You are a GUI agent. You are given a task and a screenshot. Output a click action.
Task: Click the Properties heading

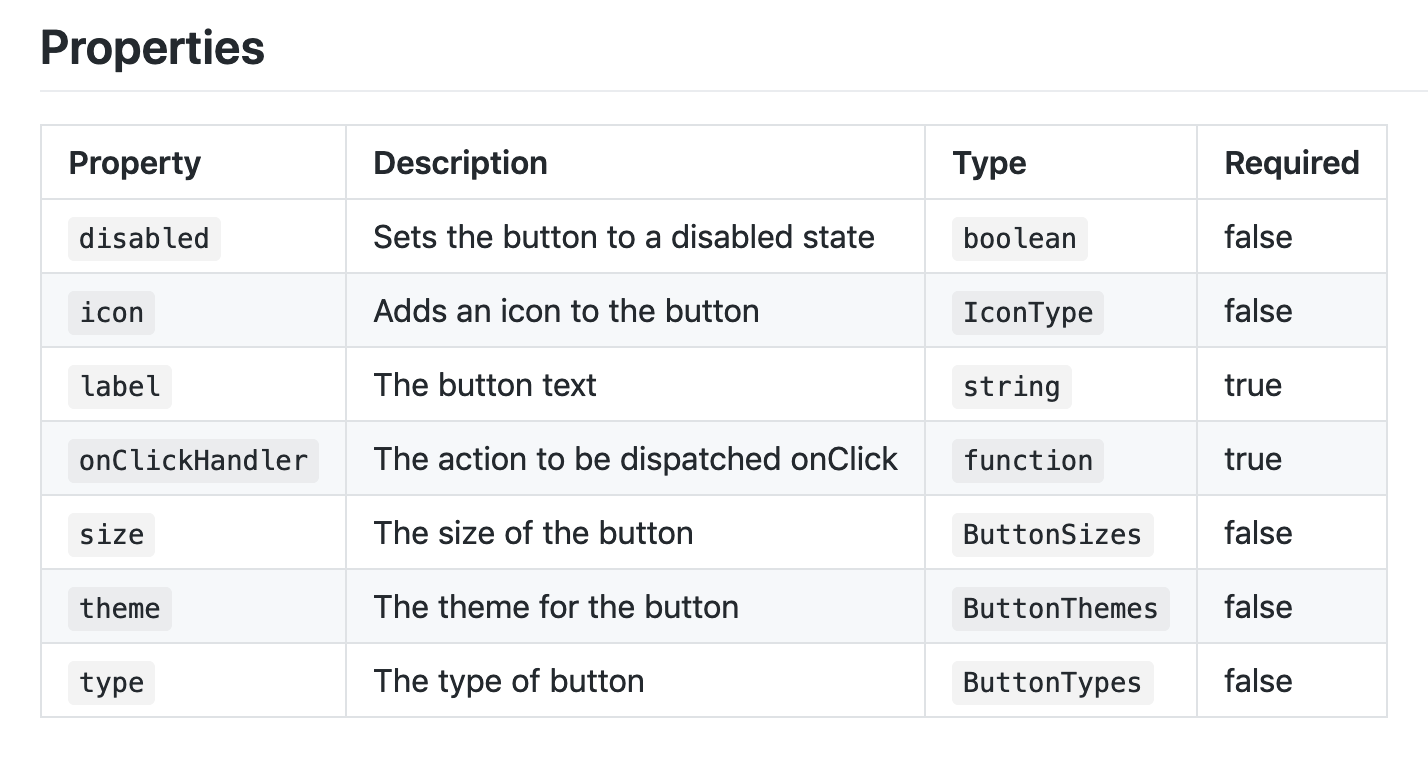pyautogui.click(x=152, y=48)
